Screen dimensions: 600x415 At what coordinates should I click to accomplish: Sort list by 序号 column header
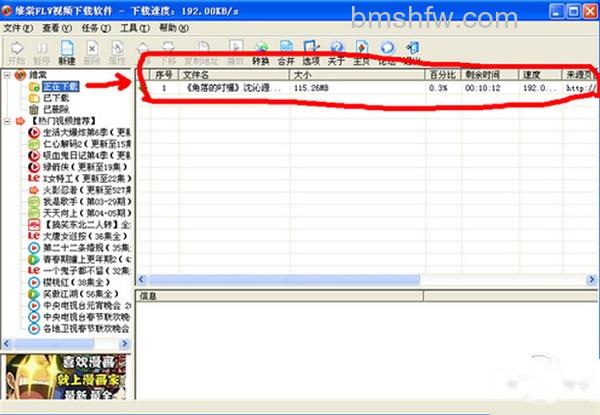(164, 75)
